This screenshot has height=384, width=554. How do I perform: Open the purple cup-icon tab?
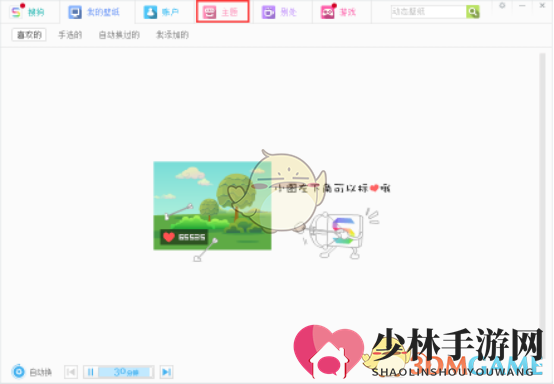[x=279, y=12]
